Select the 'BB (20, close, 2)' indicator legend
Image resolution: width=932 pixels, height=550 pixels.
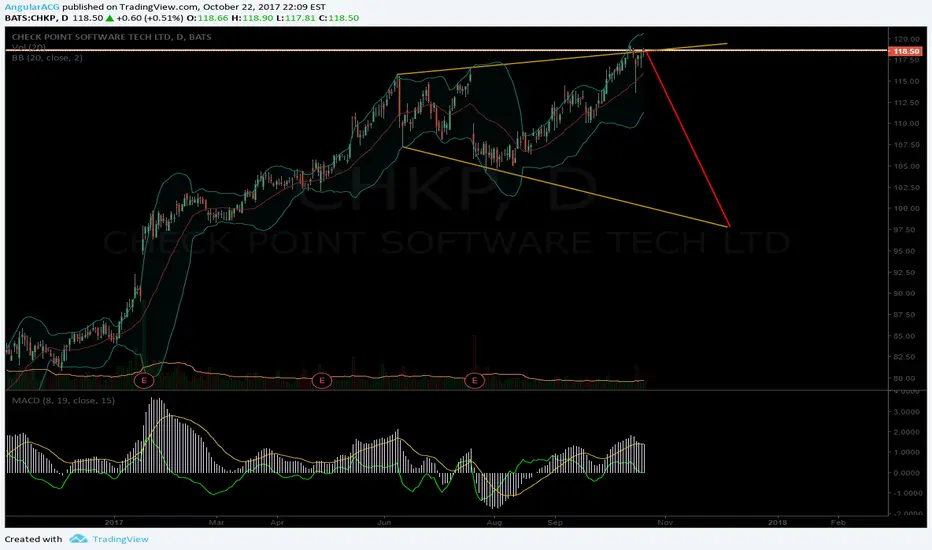click(x=47, y=58)
